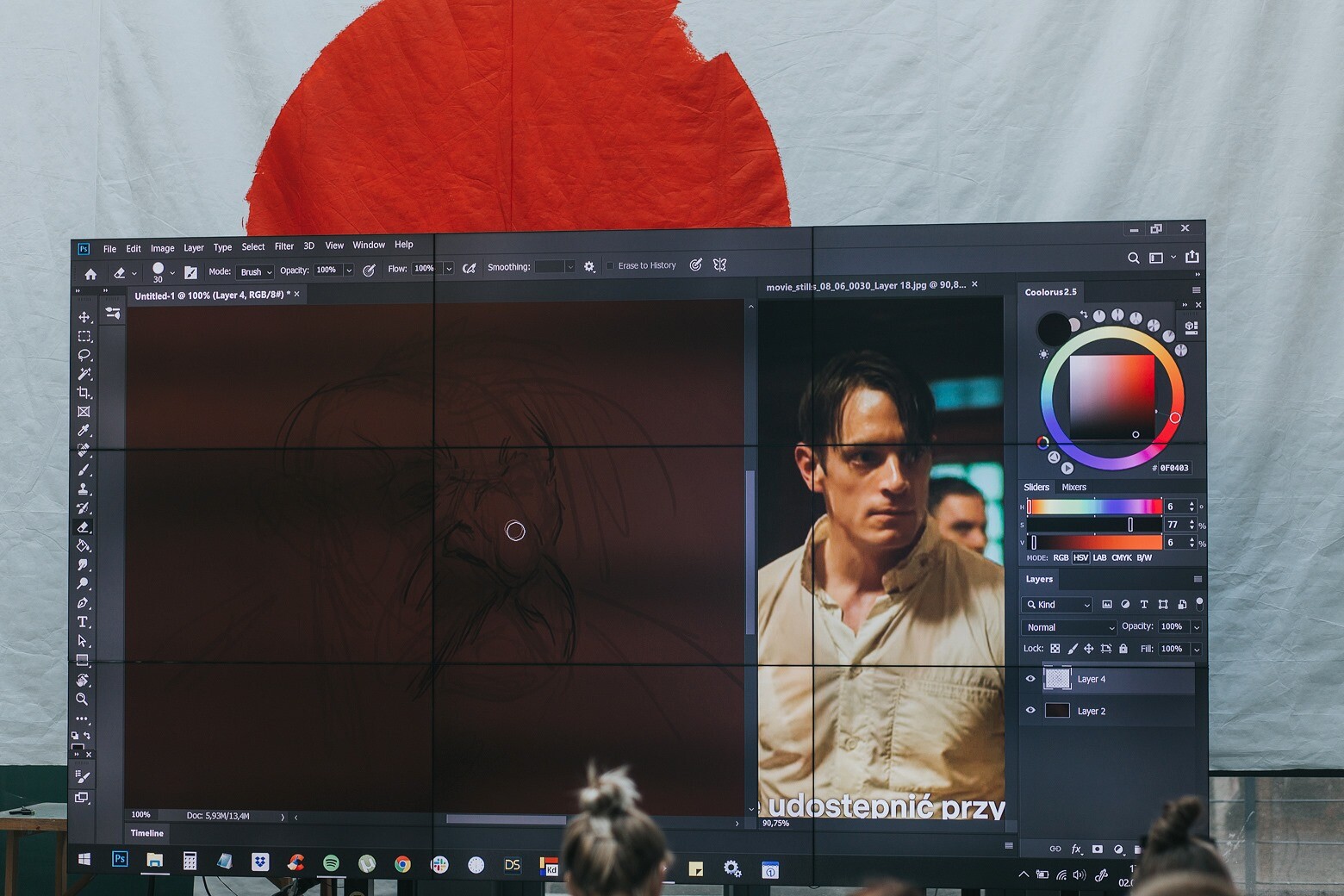Select the Paint Bucket tool
The height and width of the screenshot is (896, 1344).
84,545
